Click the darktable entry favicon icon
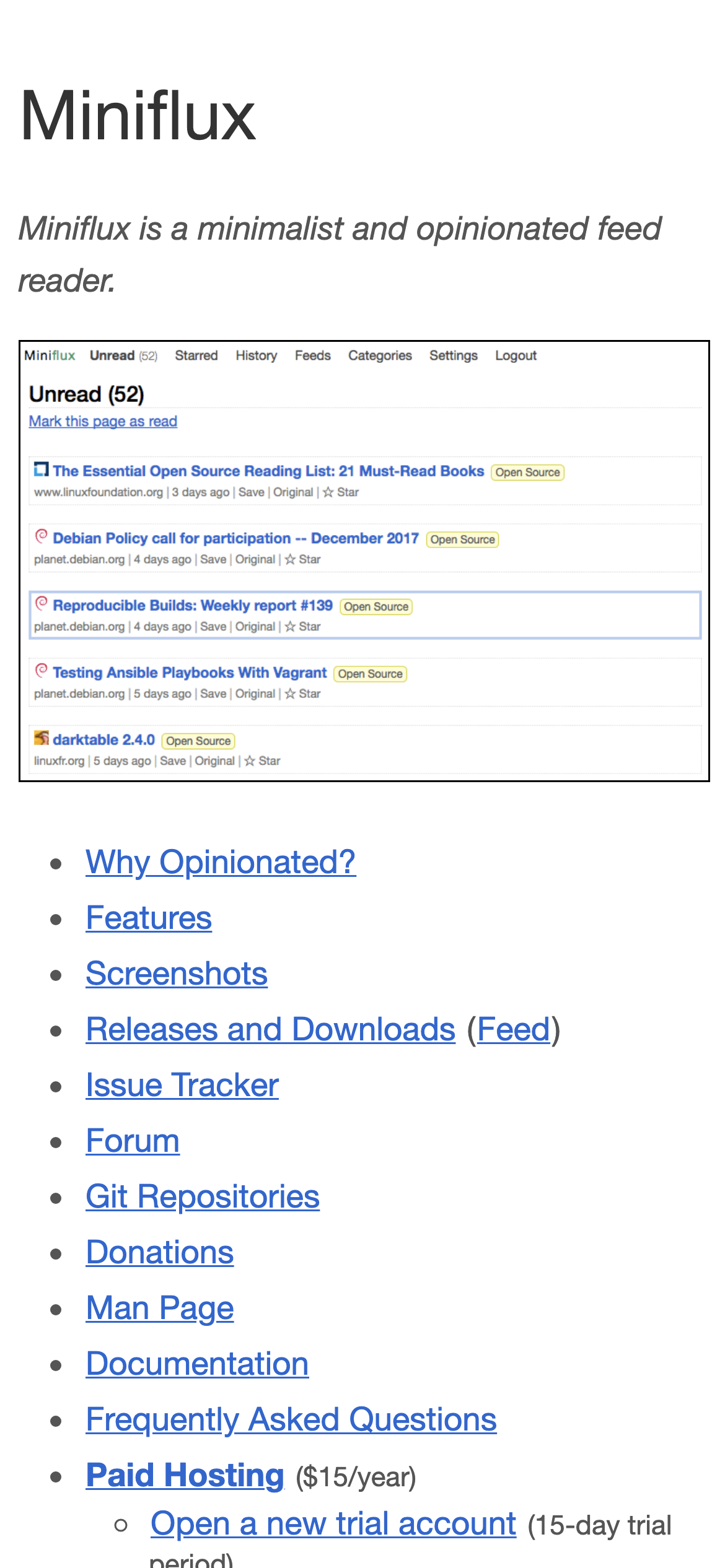Screen dimensions: 725x1568 (41, 738)
